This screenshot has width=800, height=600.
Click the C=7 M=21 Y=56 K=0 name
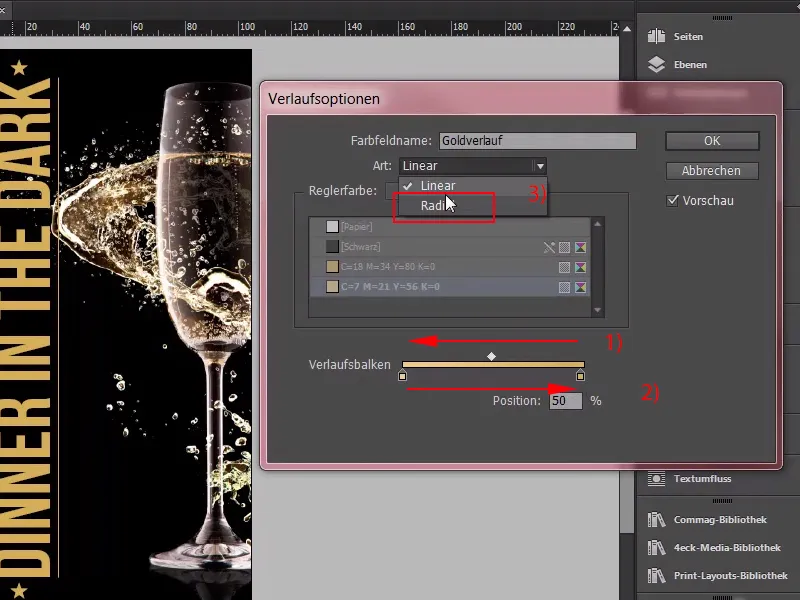[x=390, y=287]
